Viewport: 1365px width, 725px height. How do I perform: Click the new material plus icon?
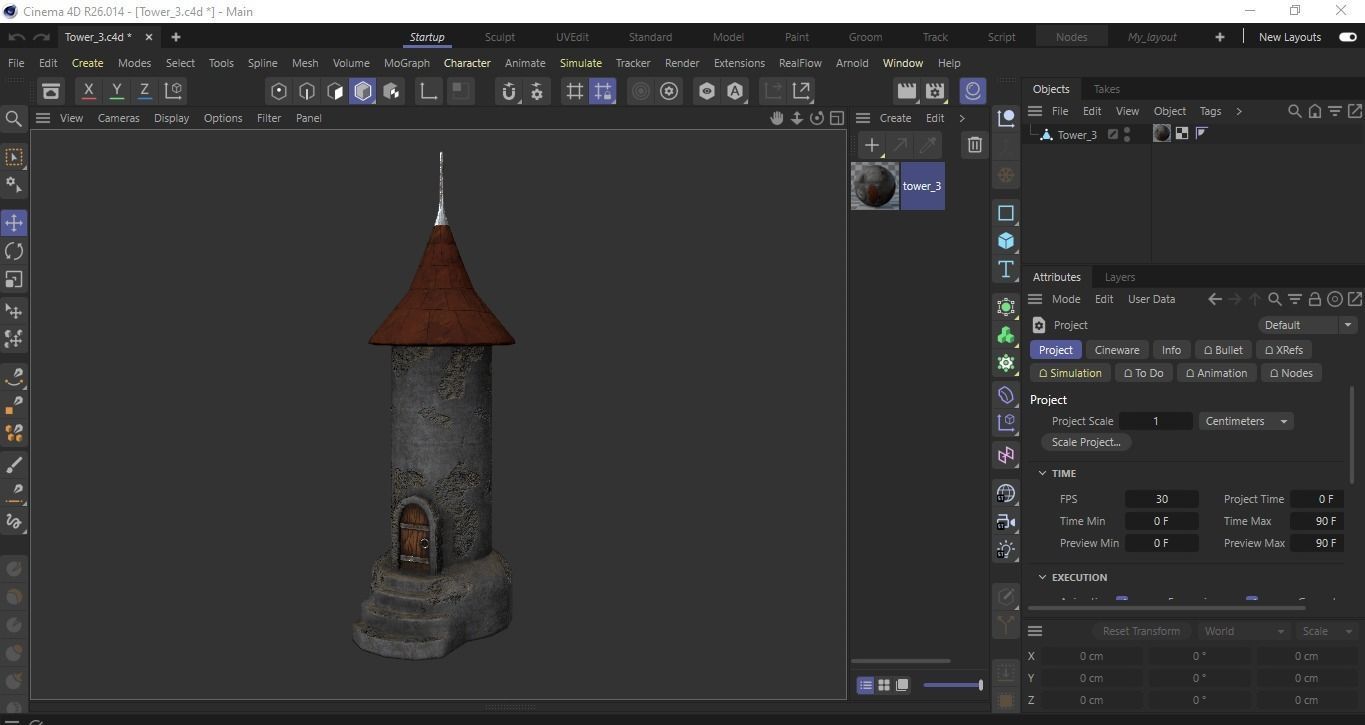[872, 145]
